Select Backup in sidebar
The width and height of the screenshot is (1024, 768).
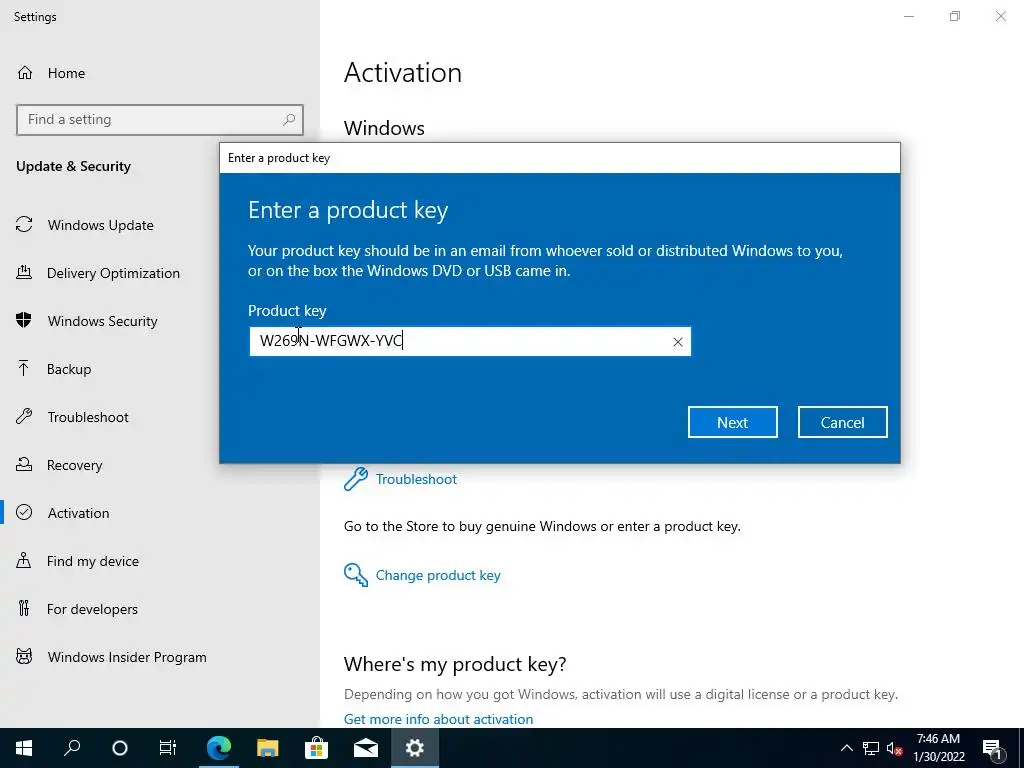point(69,369)
